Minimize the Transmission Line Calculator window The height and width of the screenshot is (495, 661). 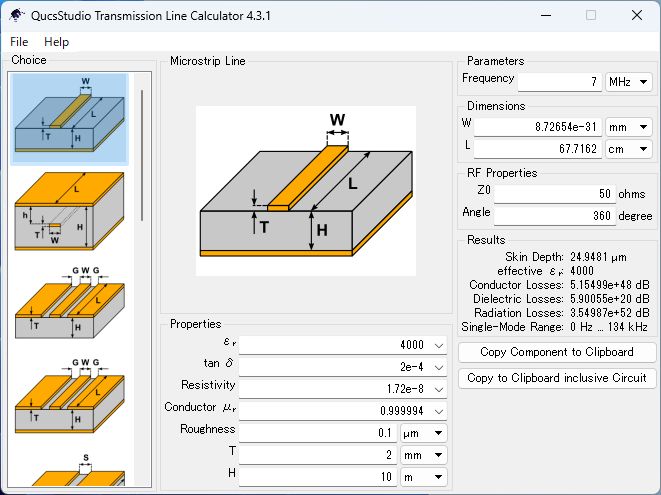pos(546,16)
